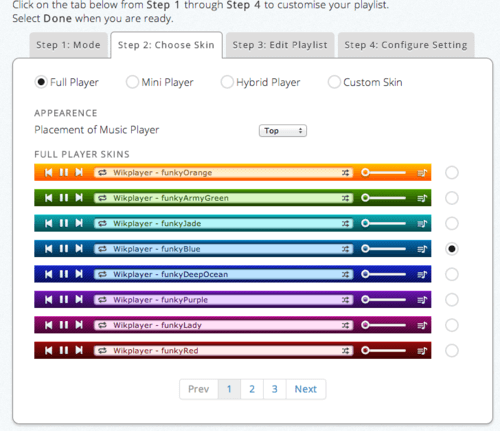
Task: Select the Mini Player radio option
Action: point(132,82)
